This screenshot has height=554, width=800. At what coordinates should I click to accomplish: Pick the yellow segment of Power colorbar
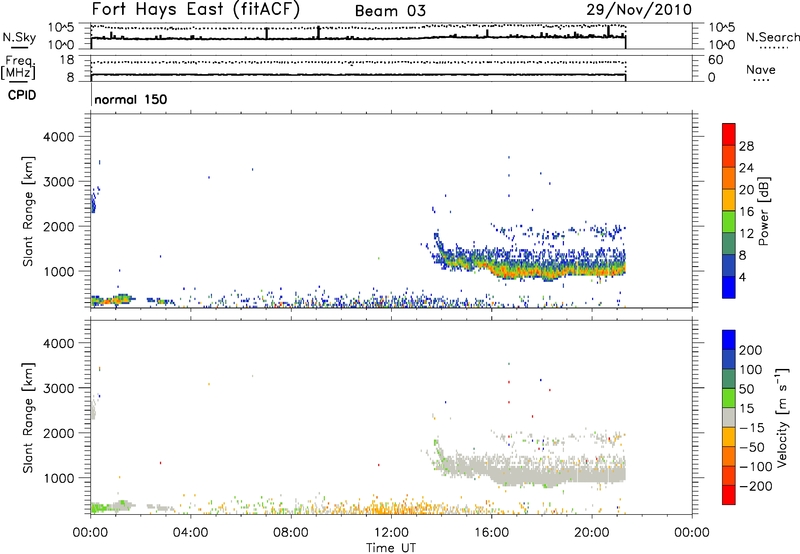tap(729, 199)
